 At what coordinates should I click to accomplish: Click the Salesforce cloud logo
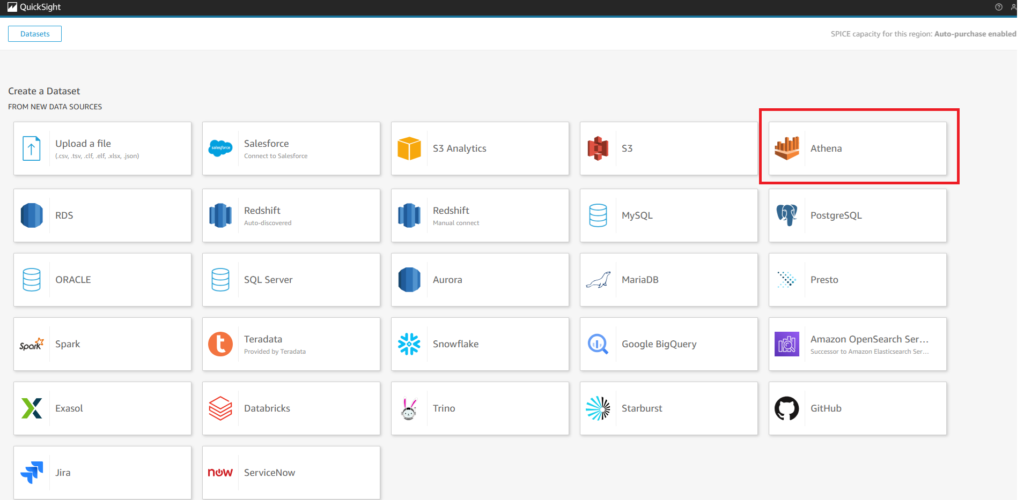point(220,148)
